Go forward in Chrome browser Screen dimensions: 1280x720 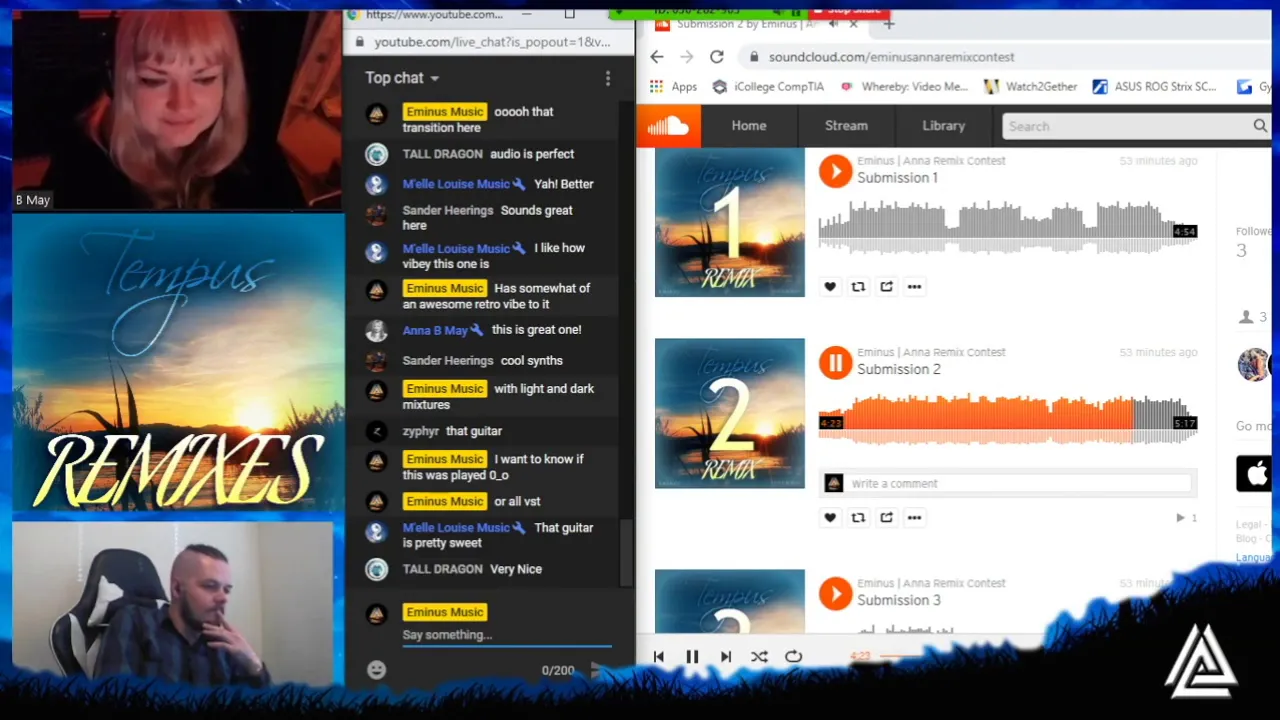pos(686,57)
